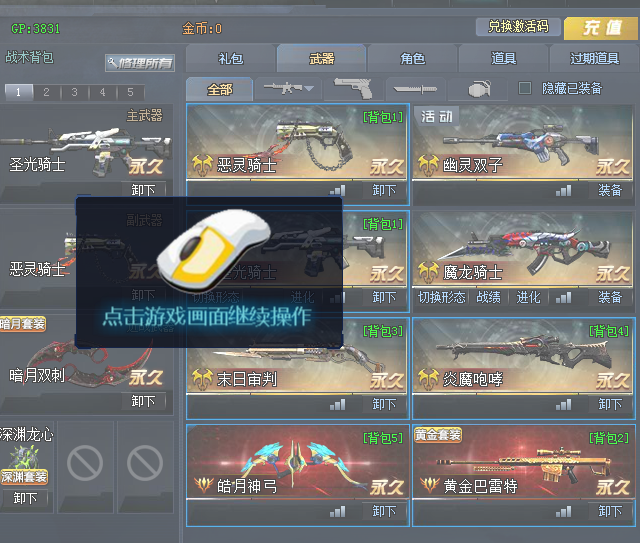Click 卸下 on the 炎魔咆哮 card
640x543 pixels.
tap(610, 404)
